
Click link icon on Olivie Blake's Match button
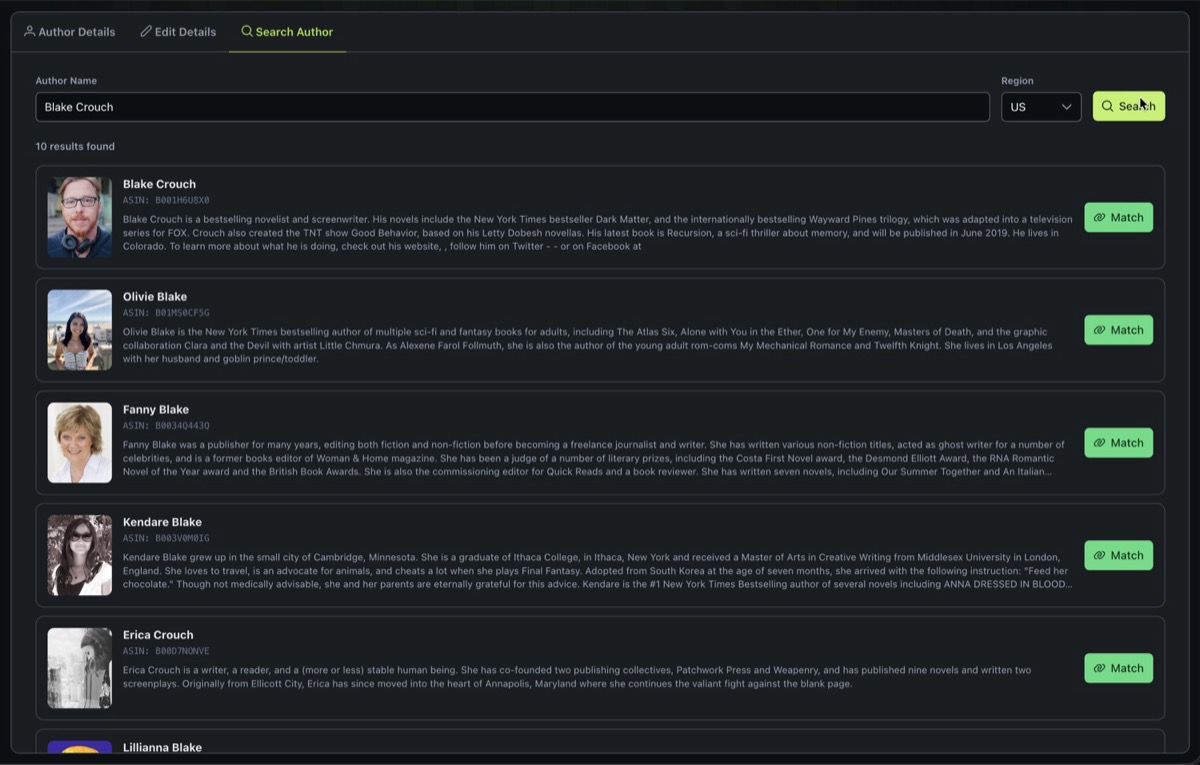click(1099, 330)
